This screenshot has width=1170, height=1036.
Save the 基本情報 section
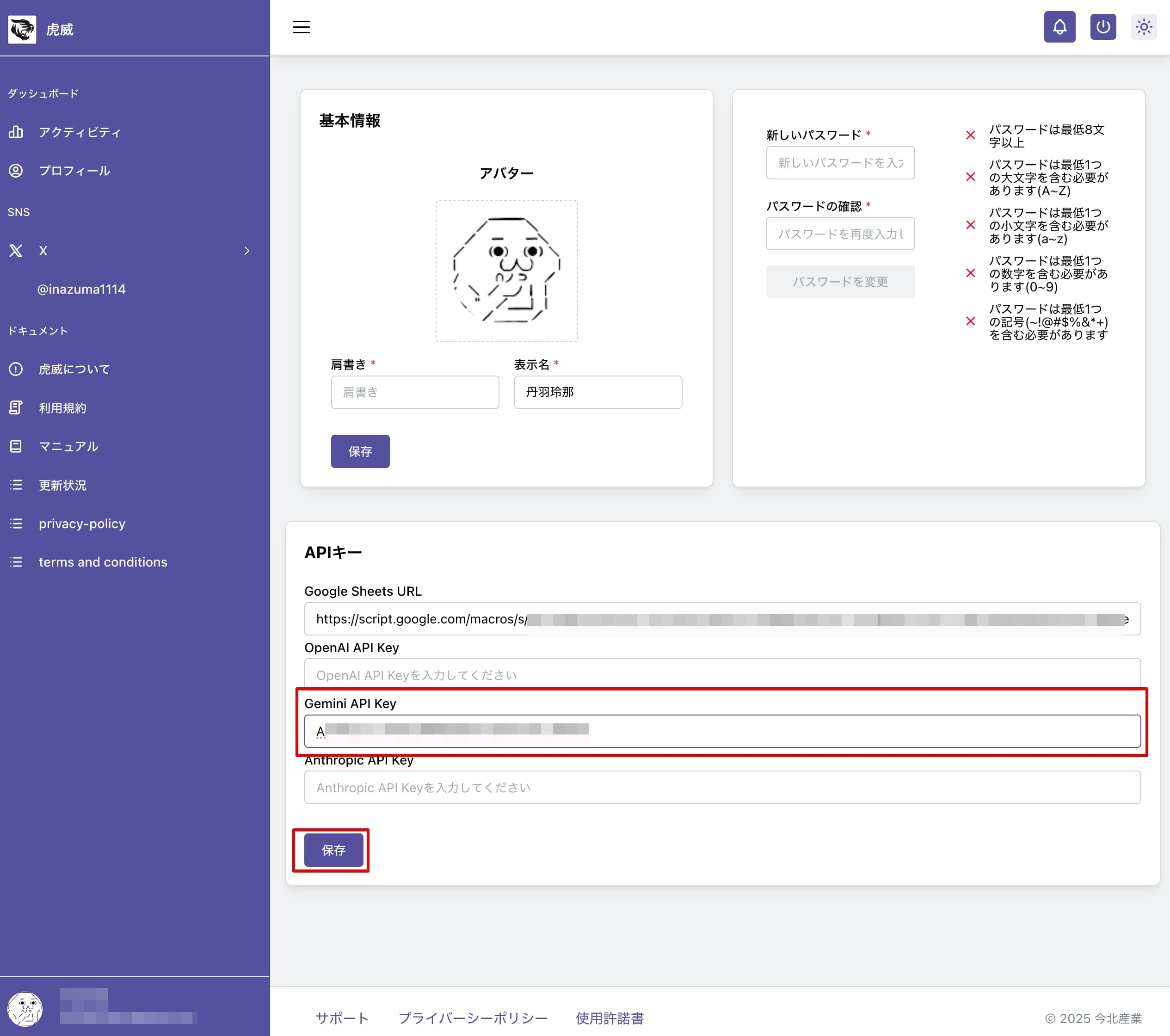tap(360, 451)
